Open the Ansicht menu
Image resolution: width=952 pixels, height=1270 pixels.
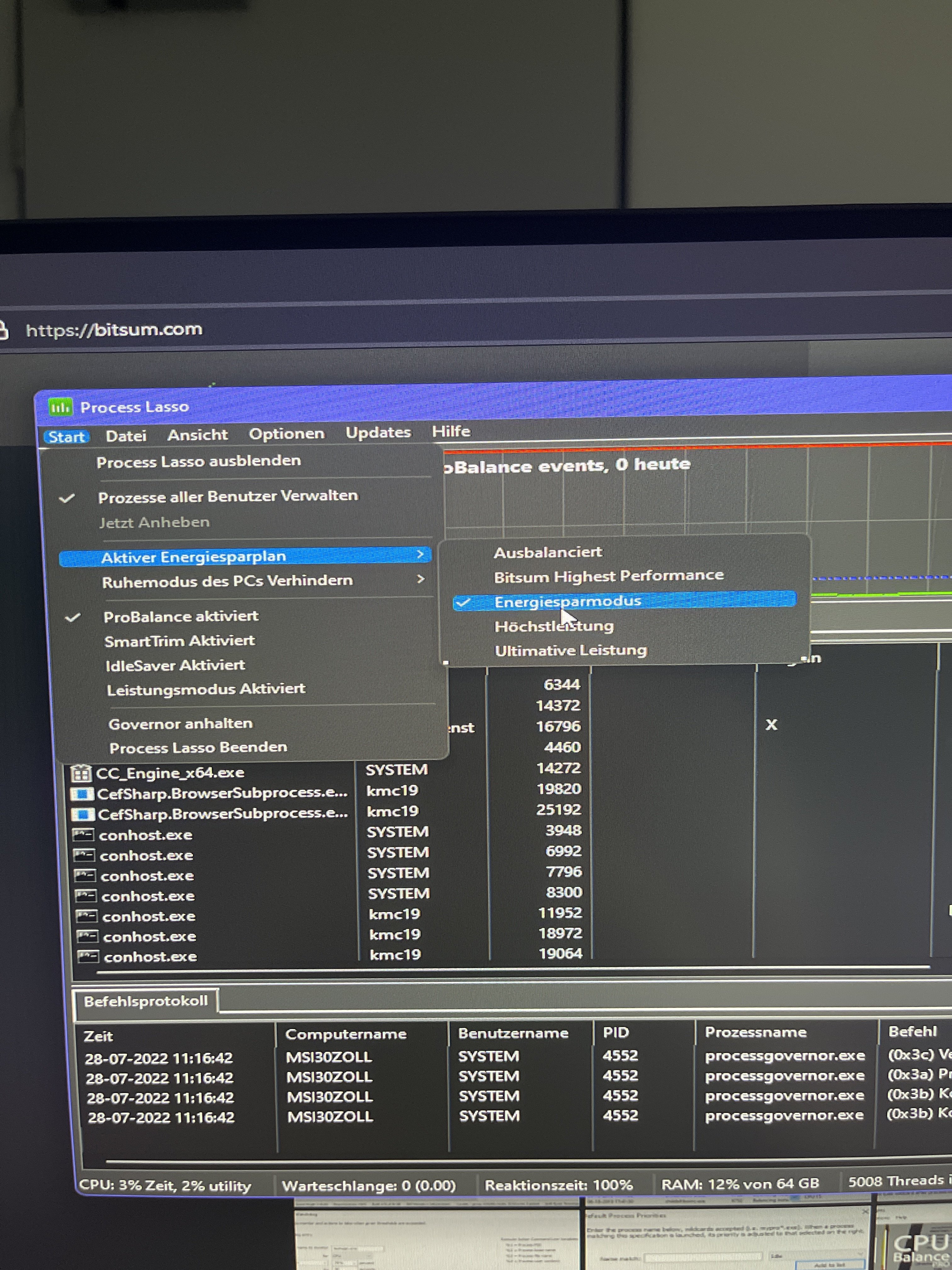click(197, 435)
